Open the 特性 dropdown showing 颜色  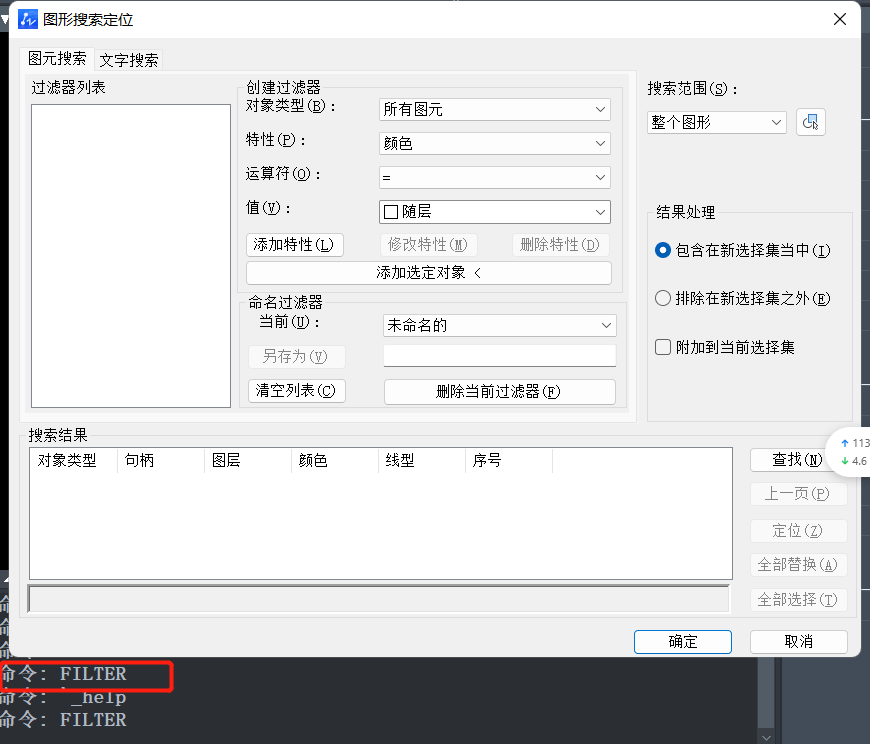pos(494,143)
